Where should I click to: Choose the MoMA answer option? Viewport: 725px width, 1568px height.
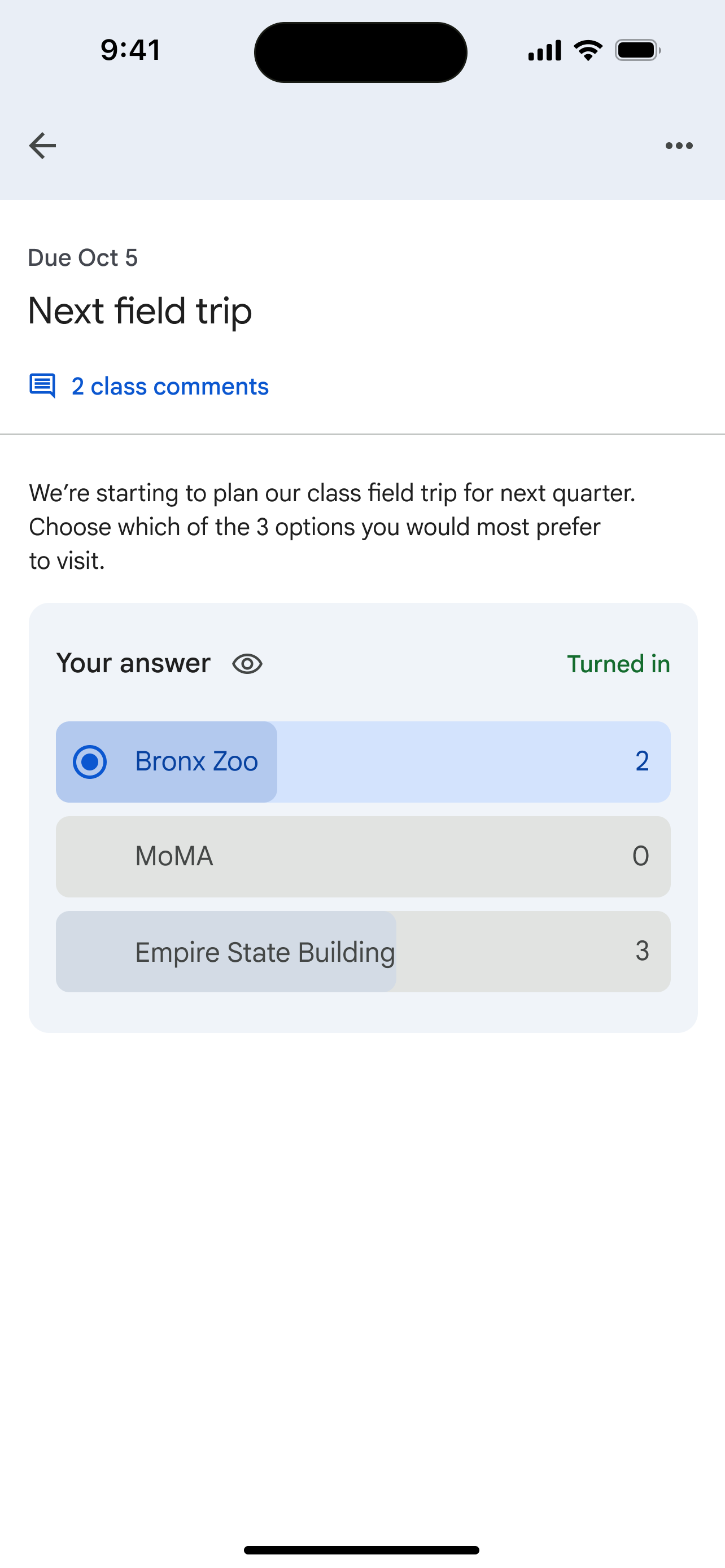tap(364, 856)
